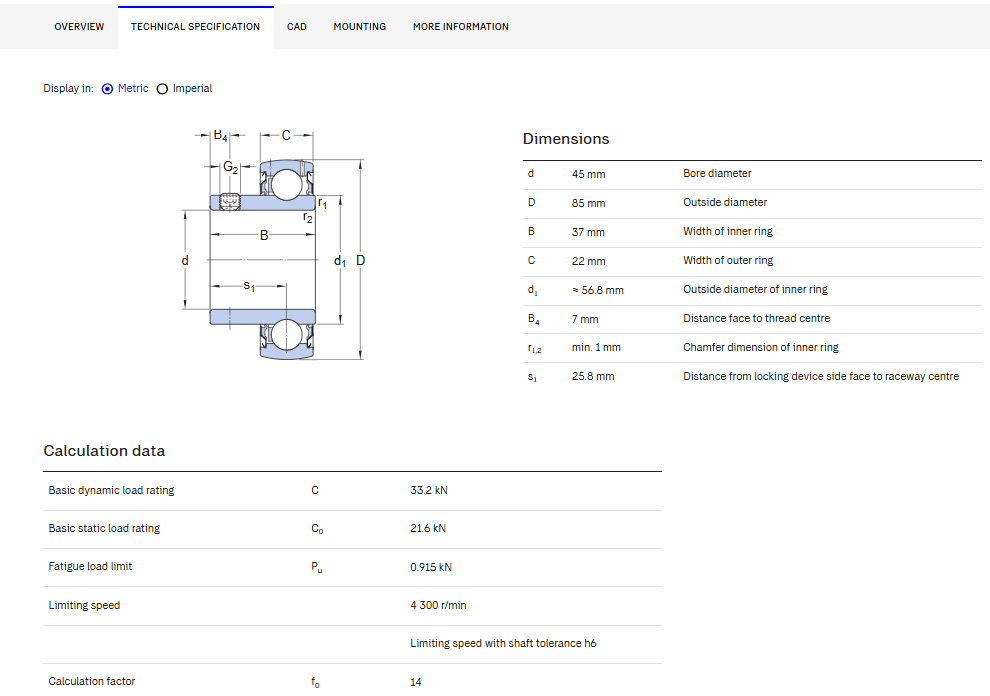The image size is (990, 696).
Task: Select the 22 mm outer ring width value
Action: click(588, 261)
